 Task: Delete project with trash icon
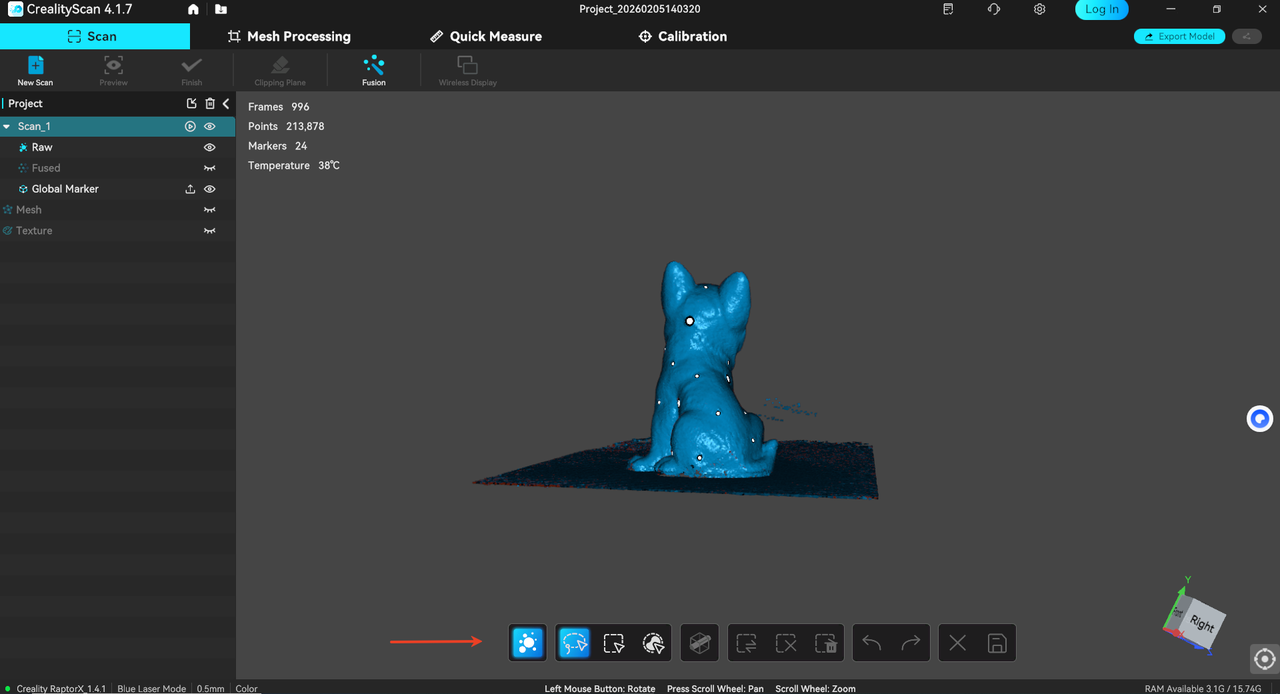(x=210, y=104)
